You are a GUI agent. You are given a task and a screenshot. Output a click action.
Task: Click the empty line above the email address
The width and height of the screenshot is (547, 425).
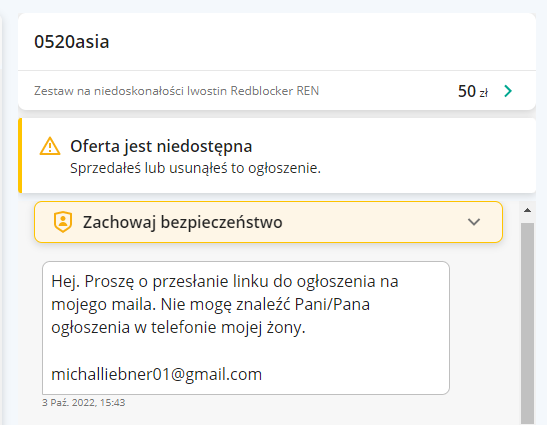246,351
